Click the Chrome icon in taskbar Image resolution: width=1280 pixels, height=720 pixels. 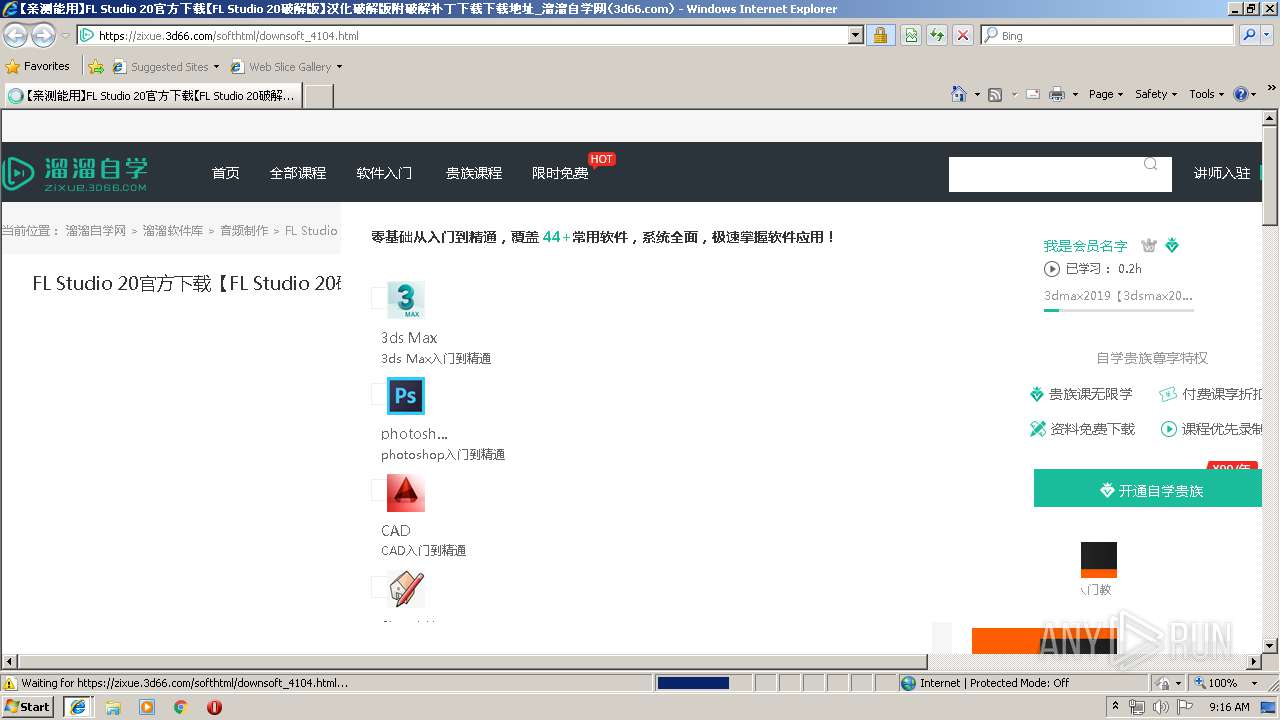coord(181,707)
